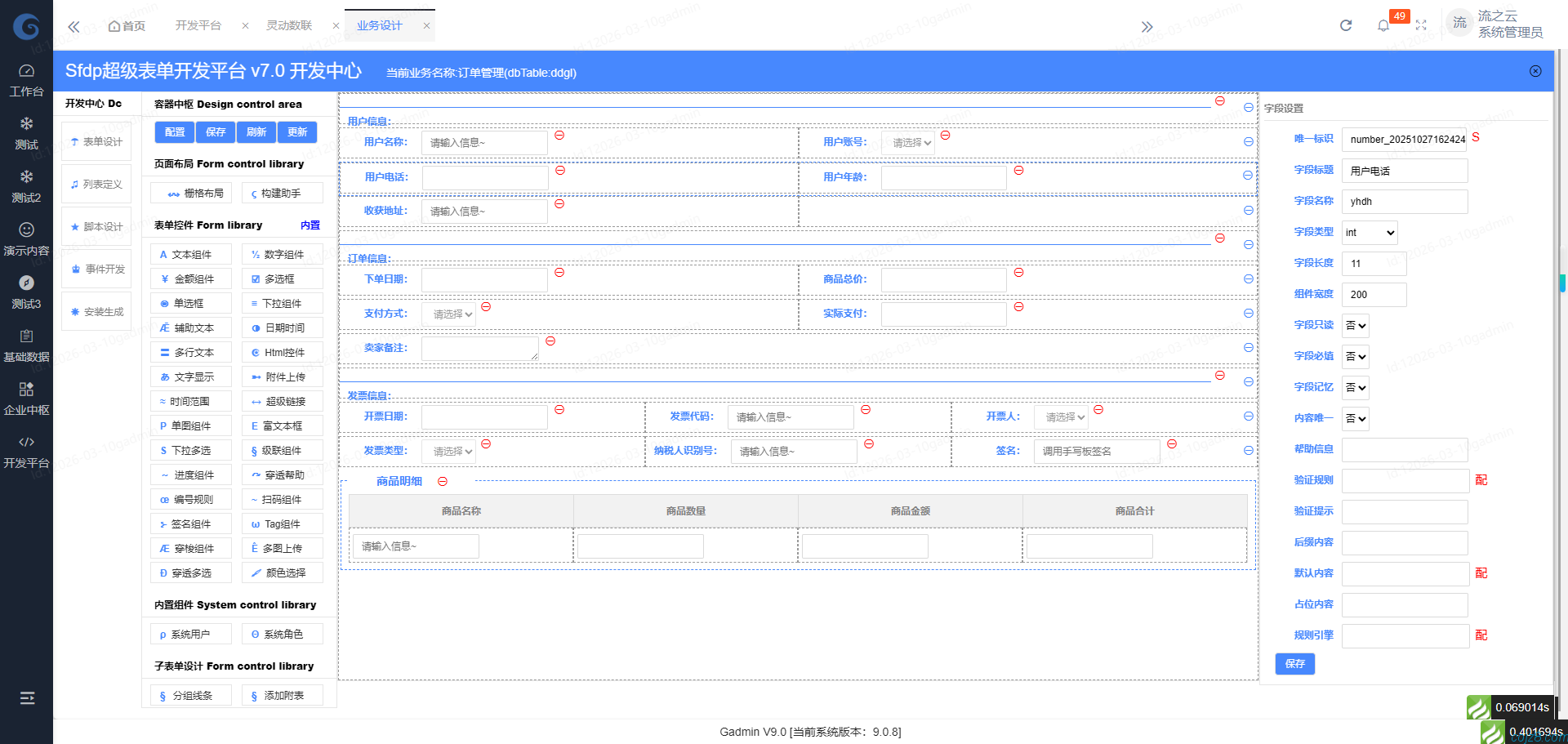The image size is (1568, 744).
Task: Open the 字段必填 required dropdown
Action: [1356, 356]
